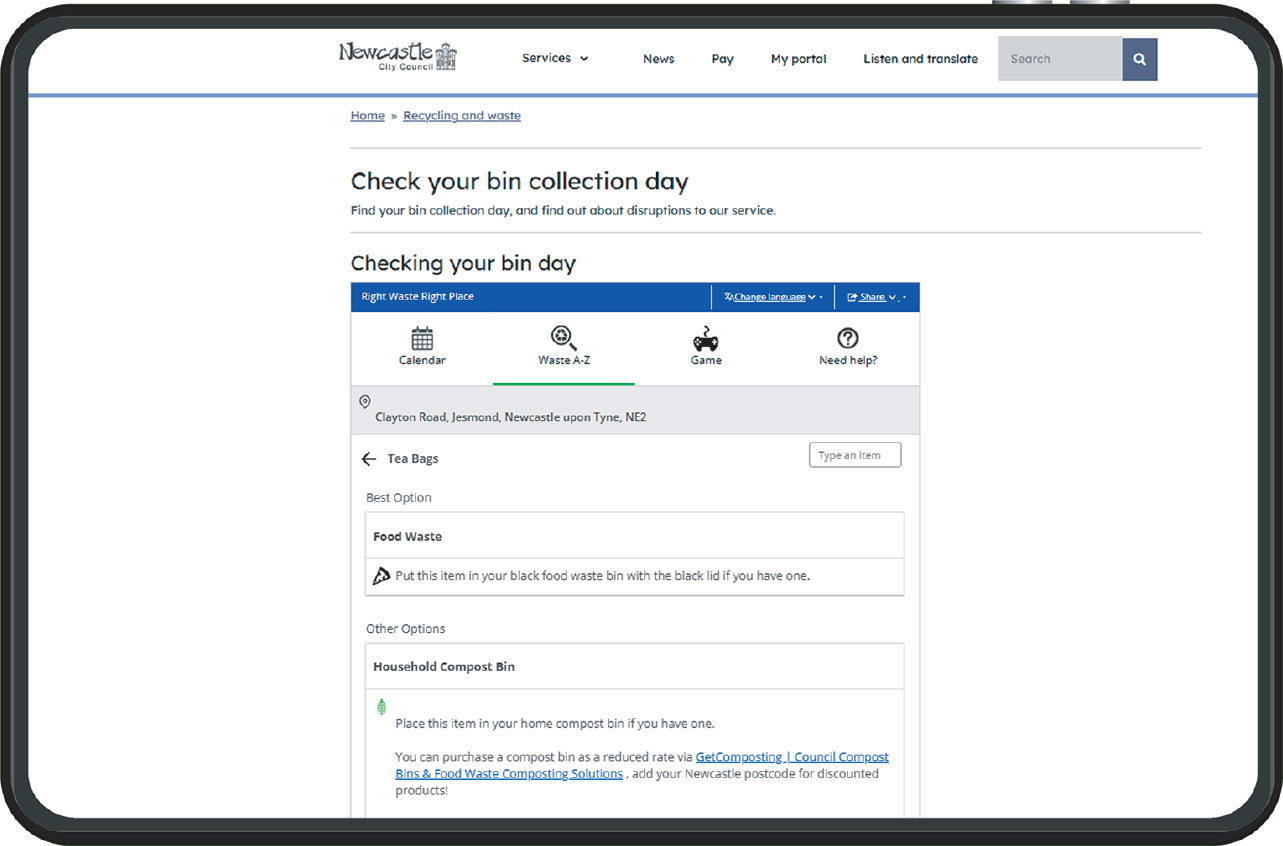Click the Newcastle City Council logo
This screenshot has height=846, width=1283.
[x=397, y=56]
